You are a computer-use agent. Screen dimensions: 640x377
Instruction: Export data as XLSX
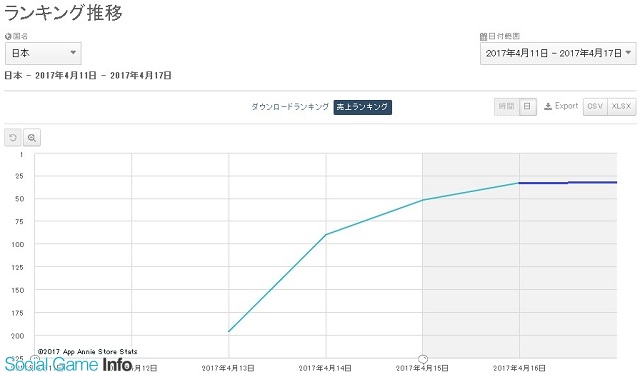tap(622, 106)
